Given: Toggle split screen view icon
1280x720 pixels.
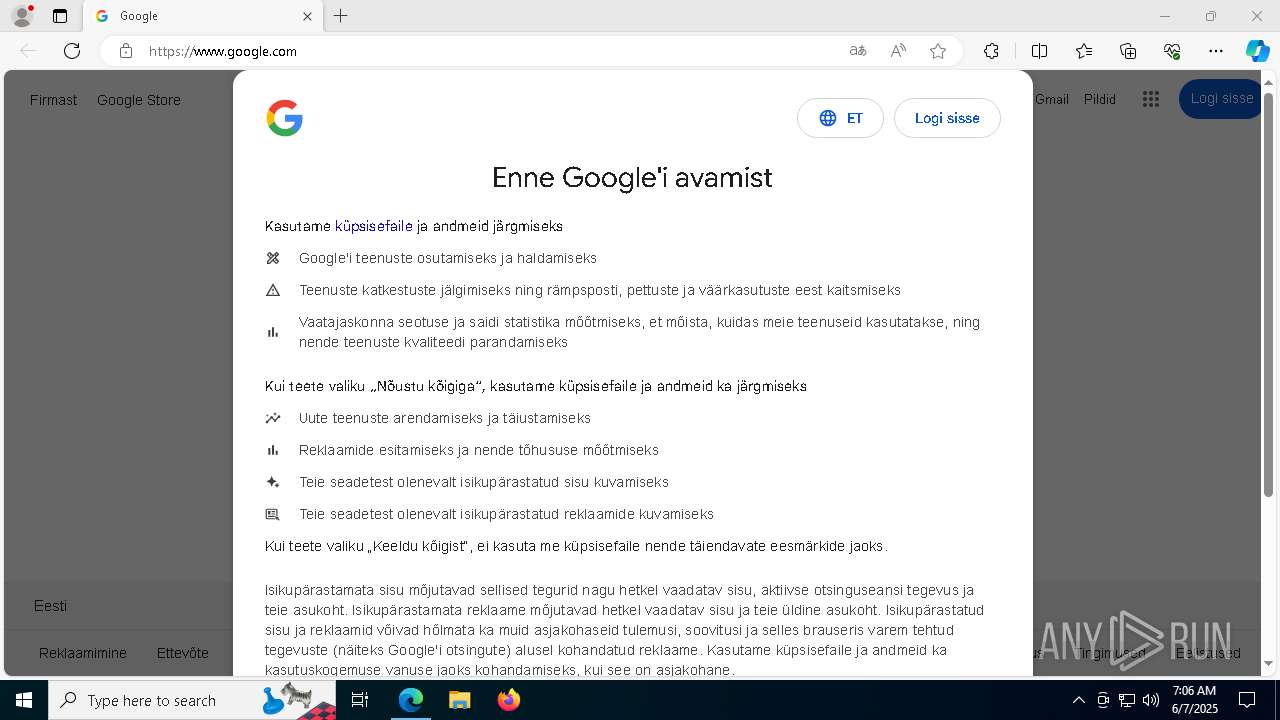Looking at the screenshot, I should point(1039,51).
